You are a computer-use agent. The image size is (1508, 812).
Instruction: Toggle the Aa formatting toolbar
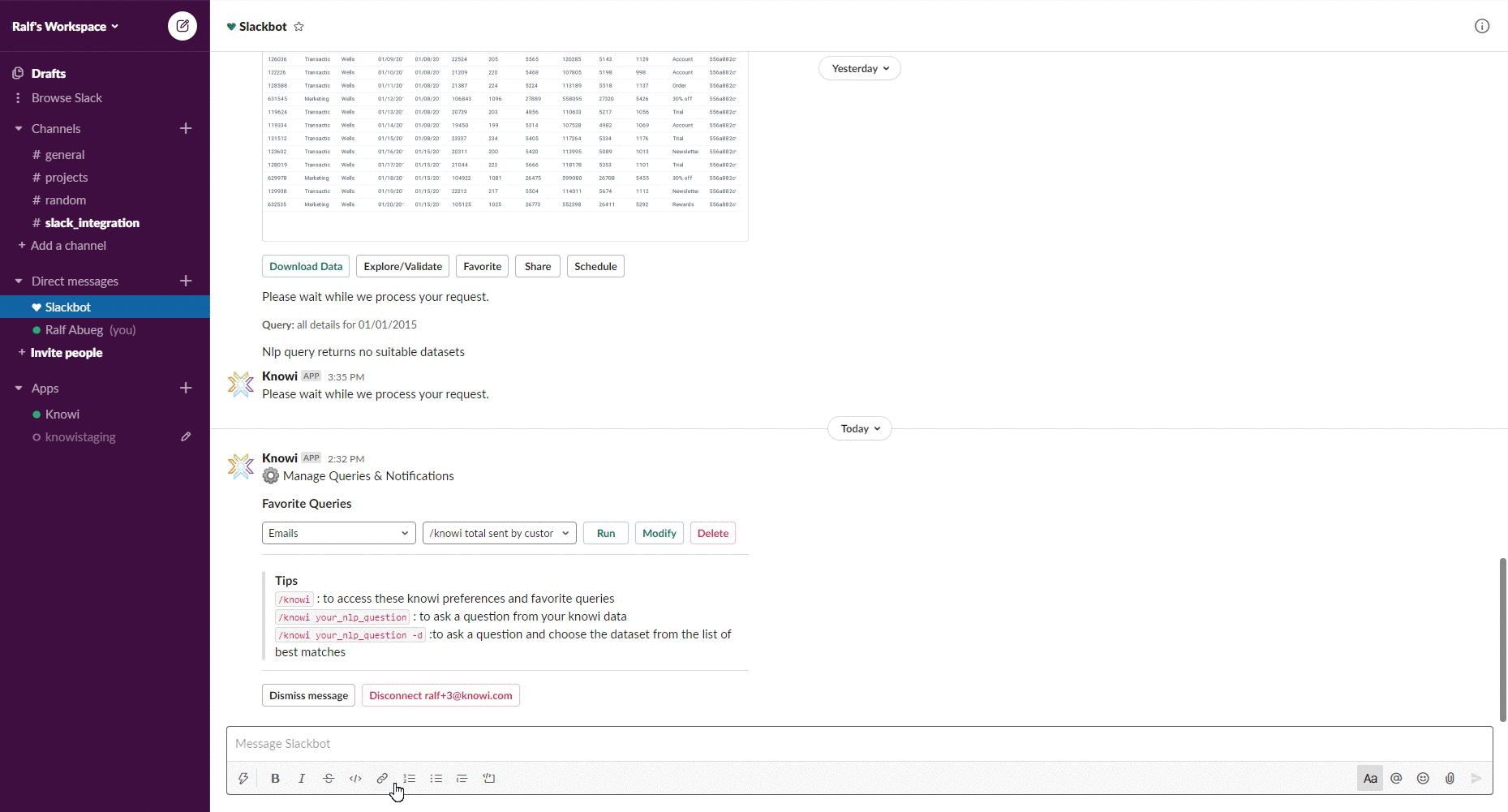tap(1369, 778)
